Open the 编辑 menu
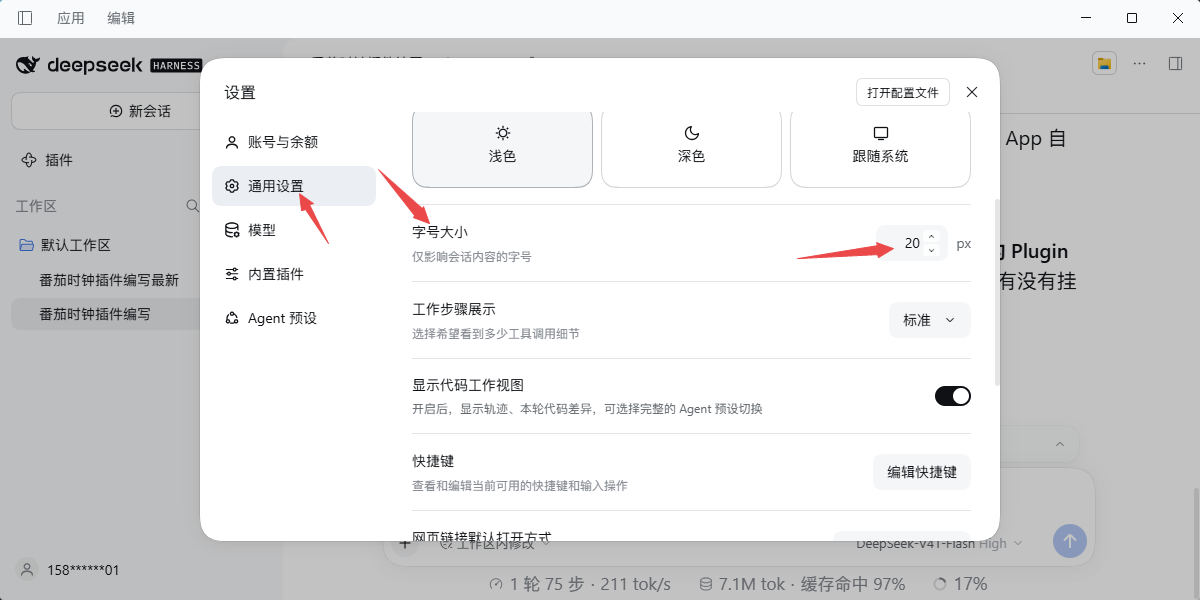This screenshot has width=1200, height=600. point(121,18)
